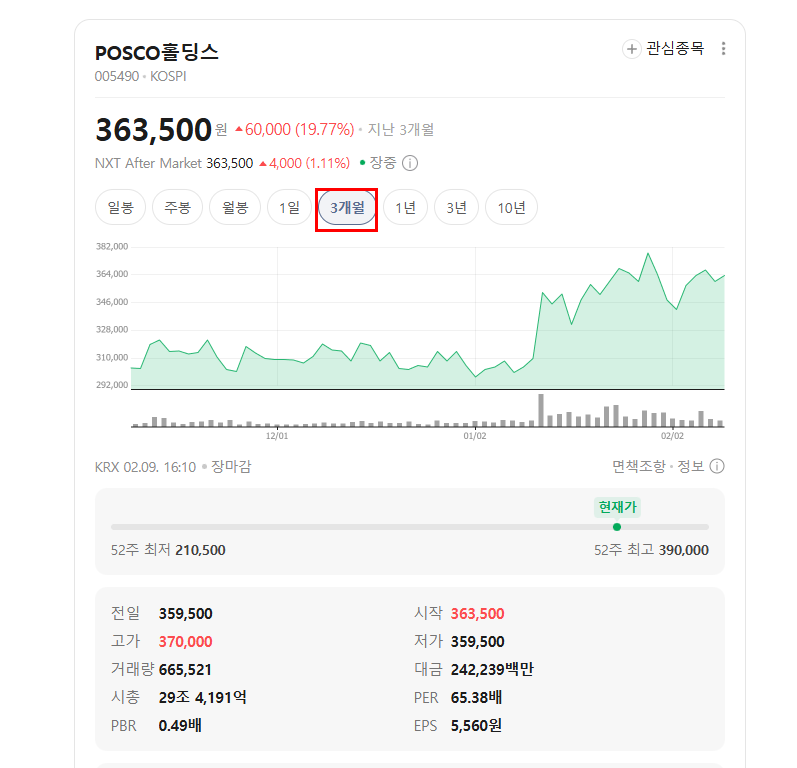Switch chart to 3개월 period
The width and height of the screenshot is (797, 768).
[x=347, y=207]
